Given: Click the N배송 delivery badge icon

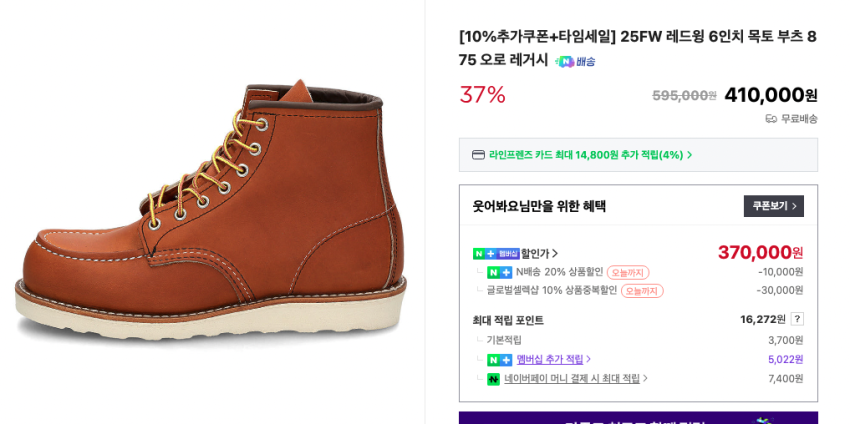Looking at the screenshot, I should click(575, 61).
